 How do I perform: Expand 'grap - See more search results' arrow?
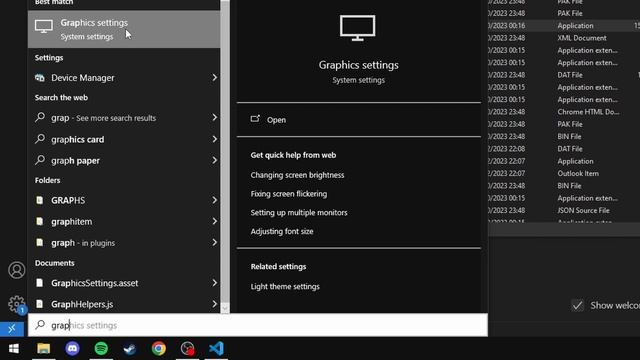[x=214, y=118]
